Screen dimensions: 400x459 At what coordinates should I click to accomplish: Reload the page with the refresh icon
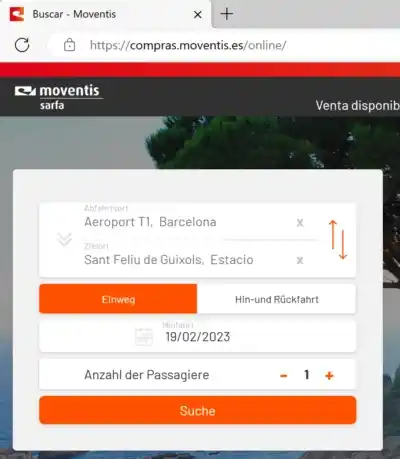(22, 45)
